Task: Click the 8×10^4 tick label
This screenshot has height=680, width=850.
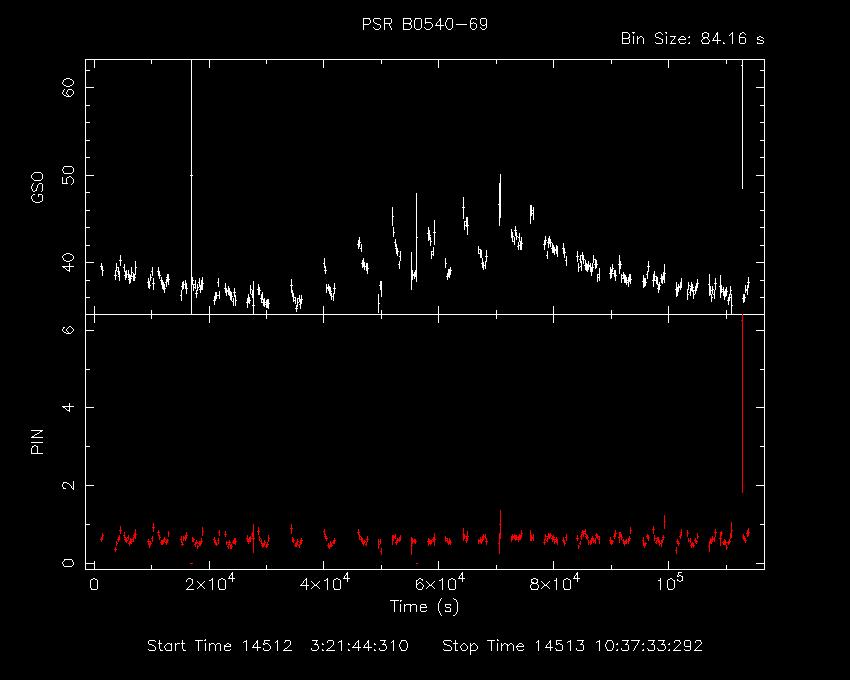Action: 555,582
